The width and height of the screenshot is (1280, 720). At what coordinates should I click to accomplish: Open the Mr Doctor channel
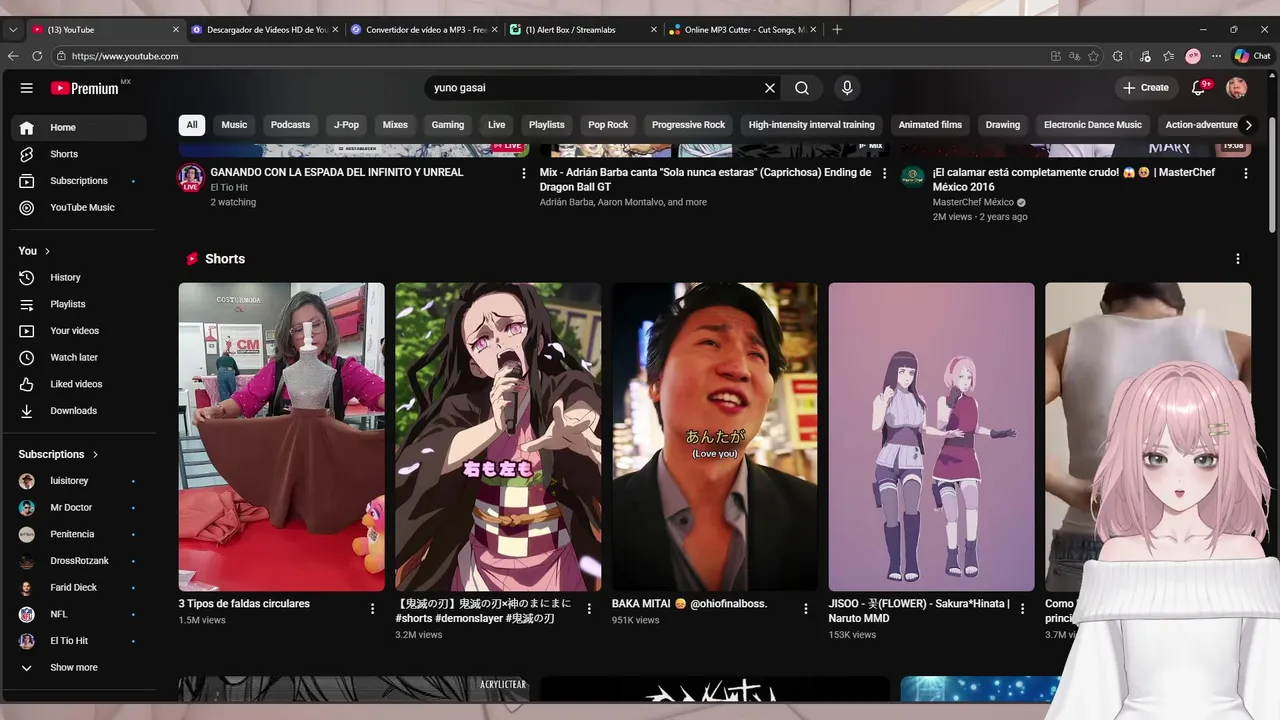(78, 508)
